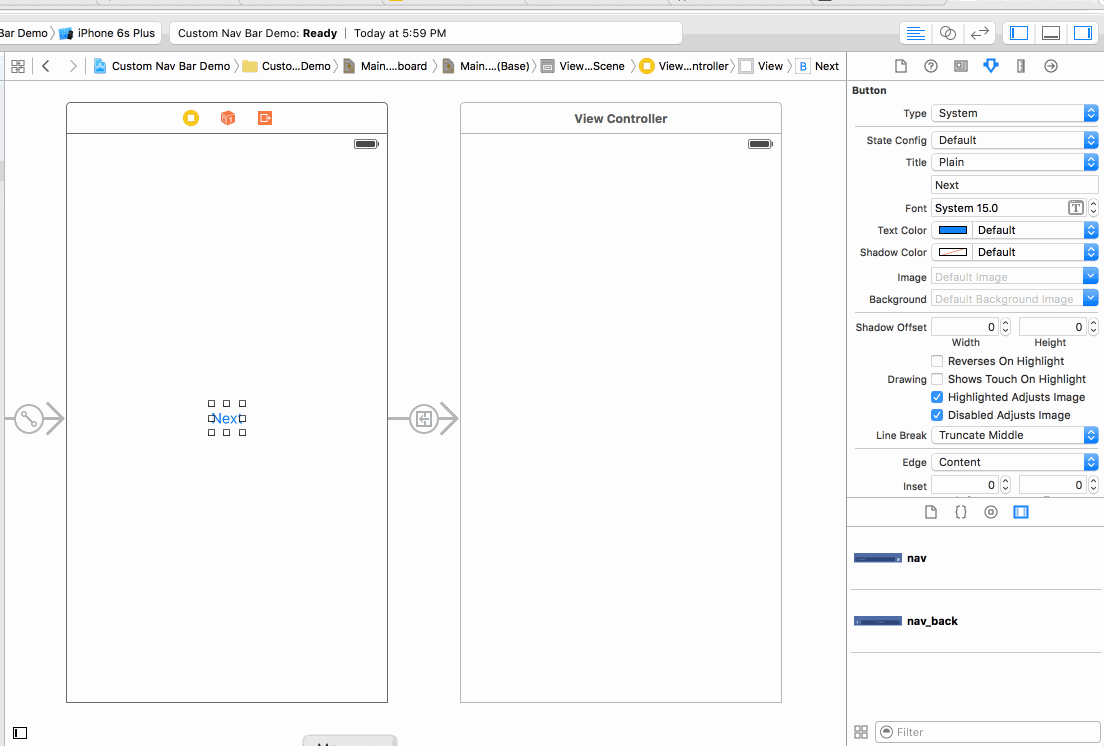Open the Text Color Default dropdown
The width and height of the screenshot is (1104, 746).
(1035, 230)
